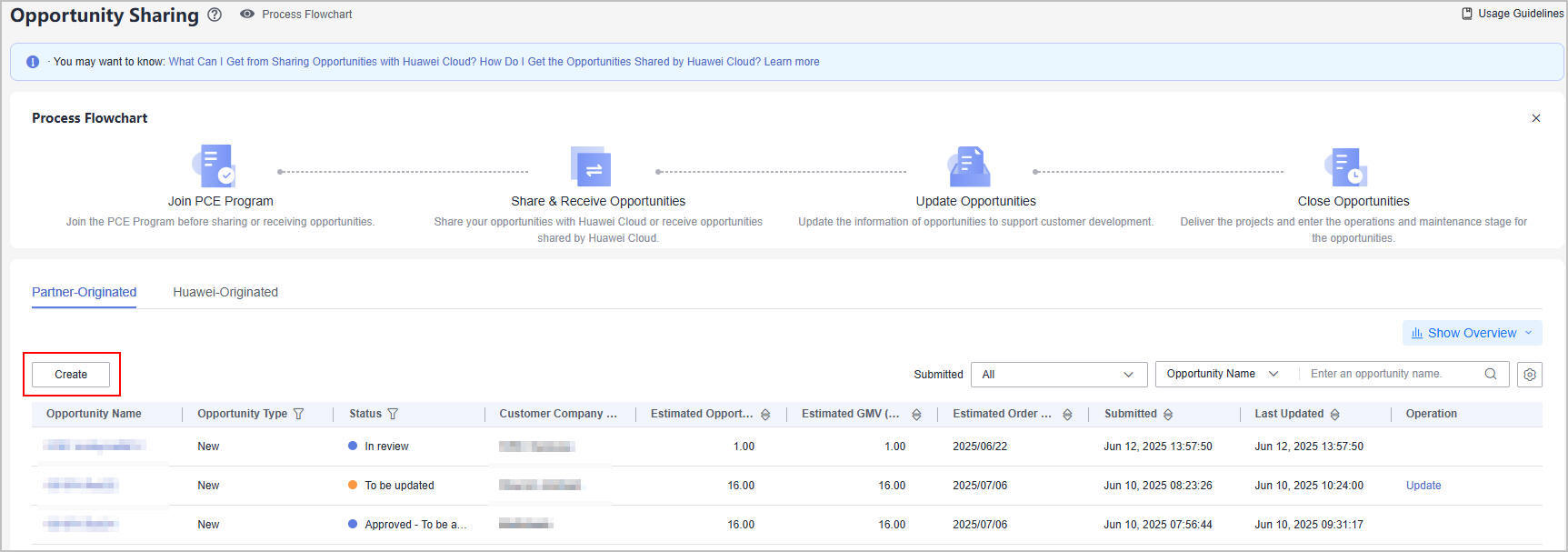The height and width of the screenshot is (552, 1568).
Task: Filter by Opportunity Type funnel icon
Action: pos(298,414)
